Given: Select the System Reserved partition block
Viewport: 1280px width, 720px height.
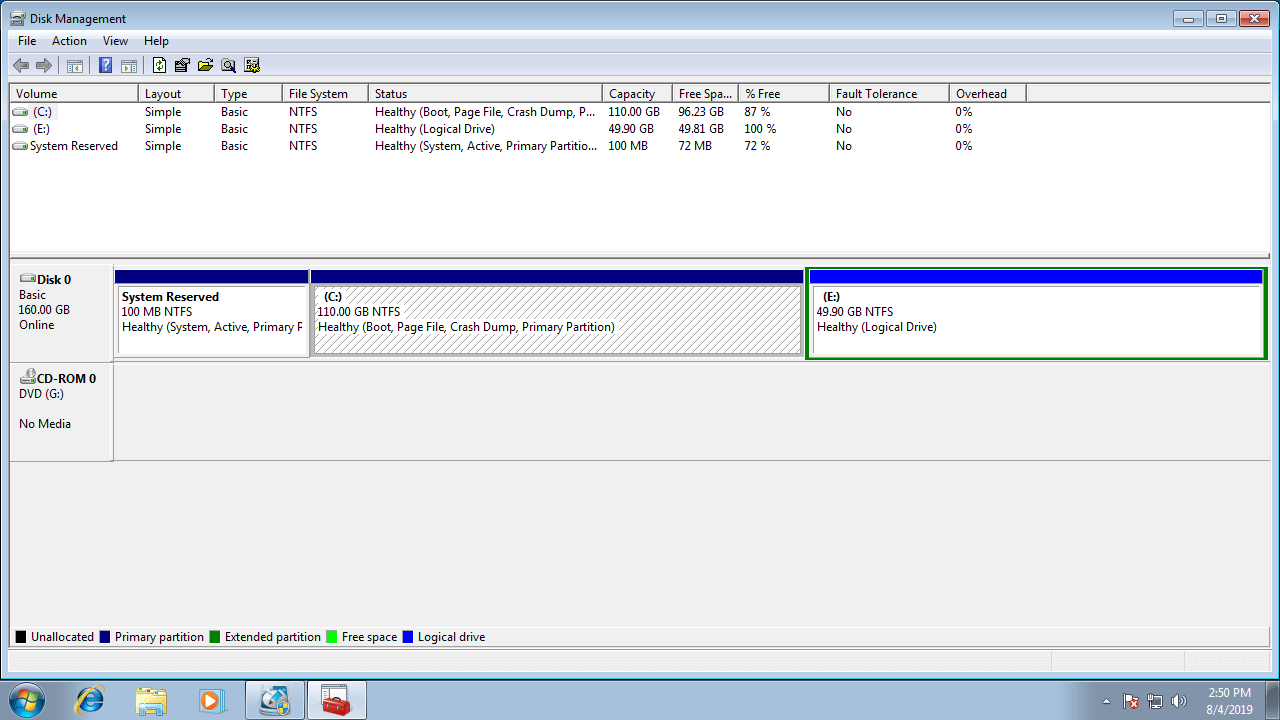Looking at the screenshot, I should [212, 320].
